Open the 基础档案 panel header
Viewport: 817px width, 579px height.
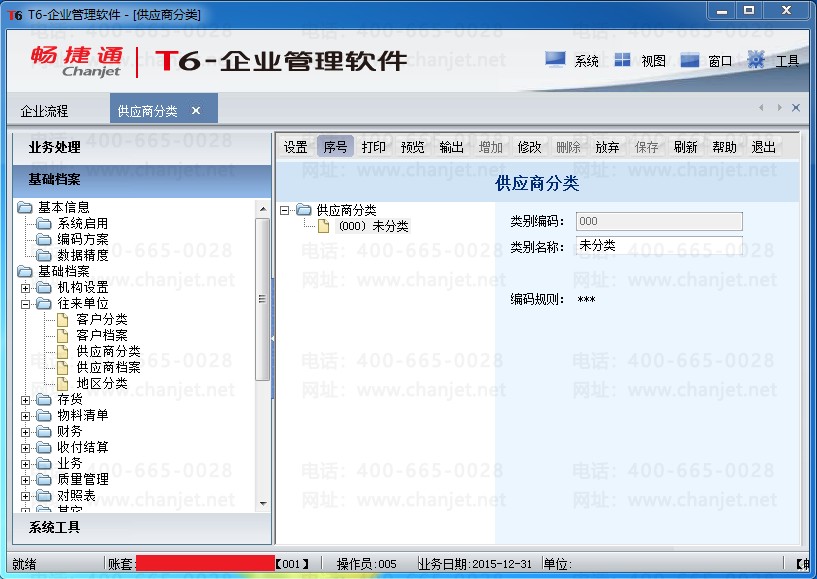[142, 180]
